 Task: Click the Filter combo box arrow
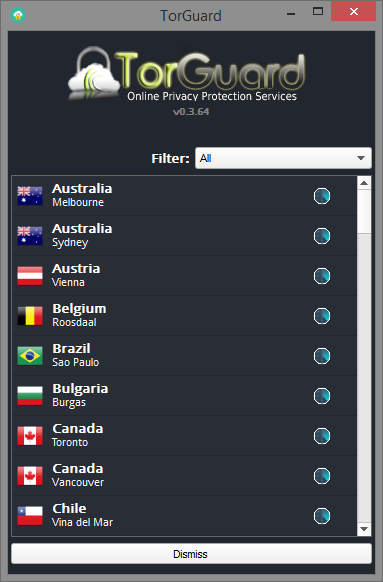(x=361, y=158)
